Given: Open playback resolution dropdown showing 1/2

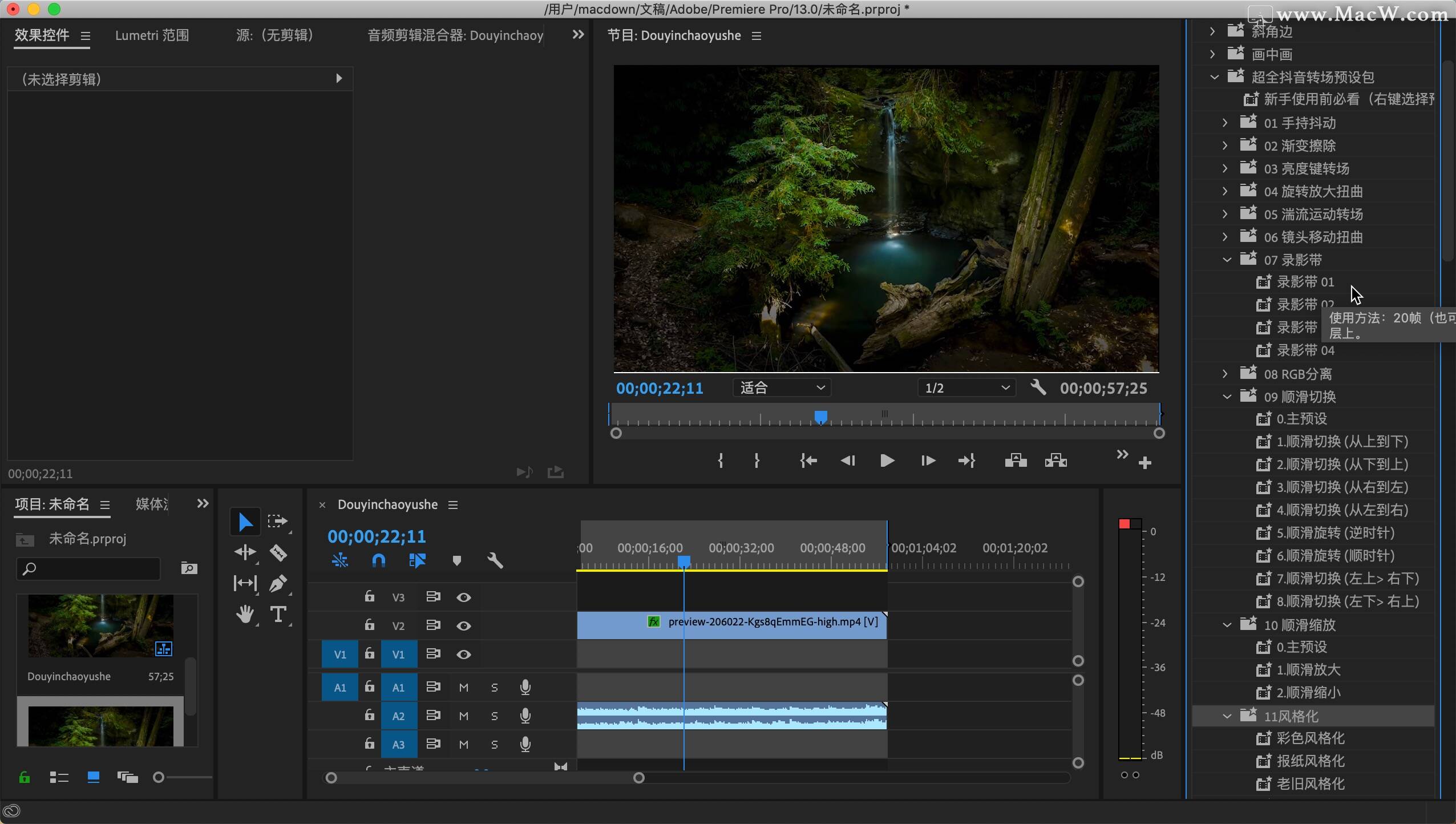Looking at the screenshot, I should click(966, 388).
